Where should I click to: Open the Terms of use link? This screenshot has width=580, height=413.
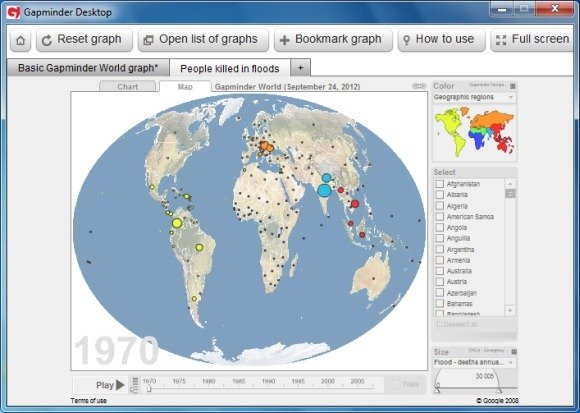89,400
